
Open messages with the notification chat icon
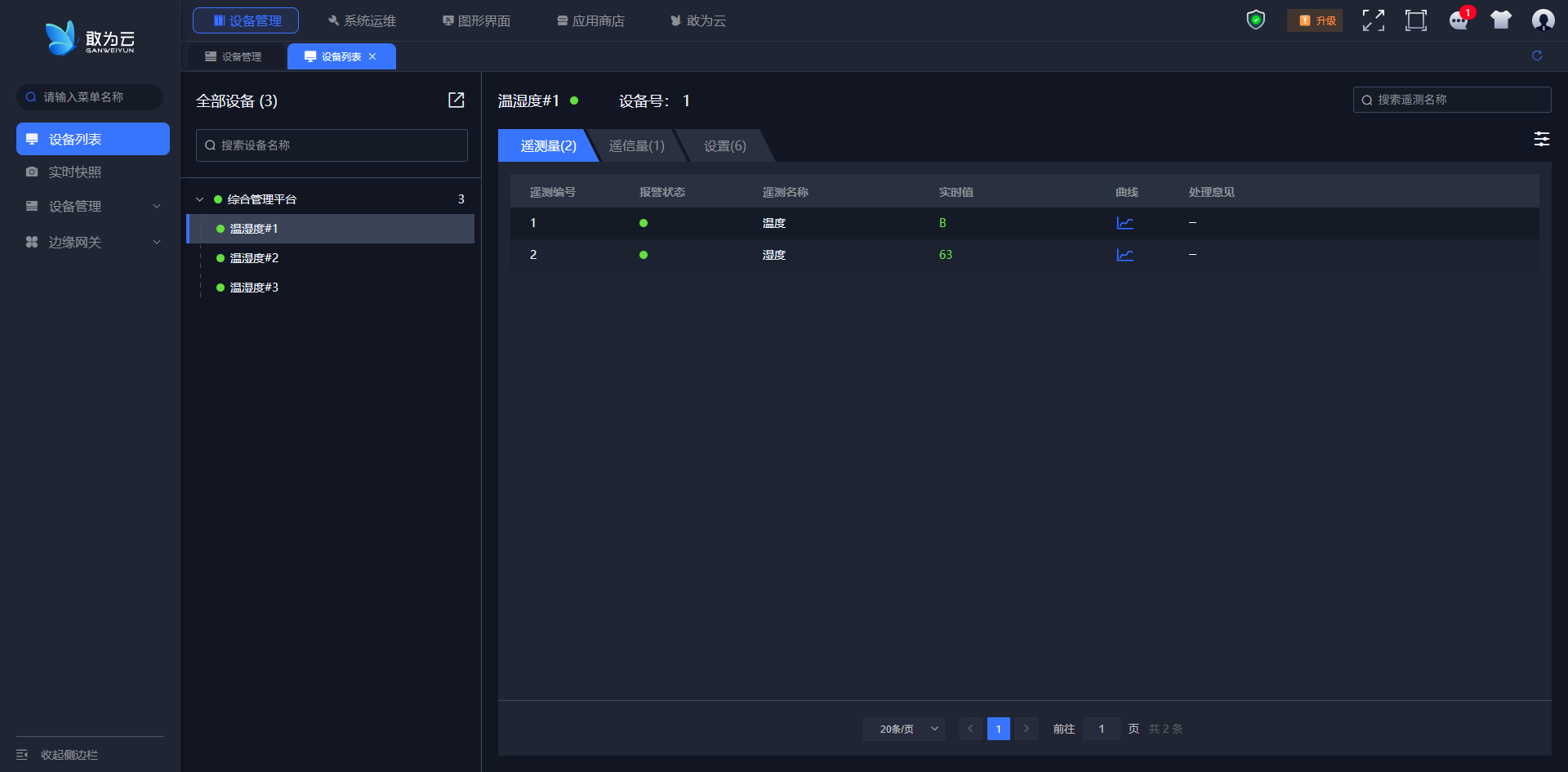click(x=1459, y=20)
